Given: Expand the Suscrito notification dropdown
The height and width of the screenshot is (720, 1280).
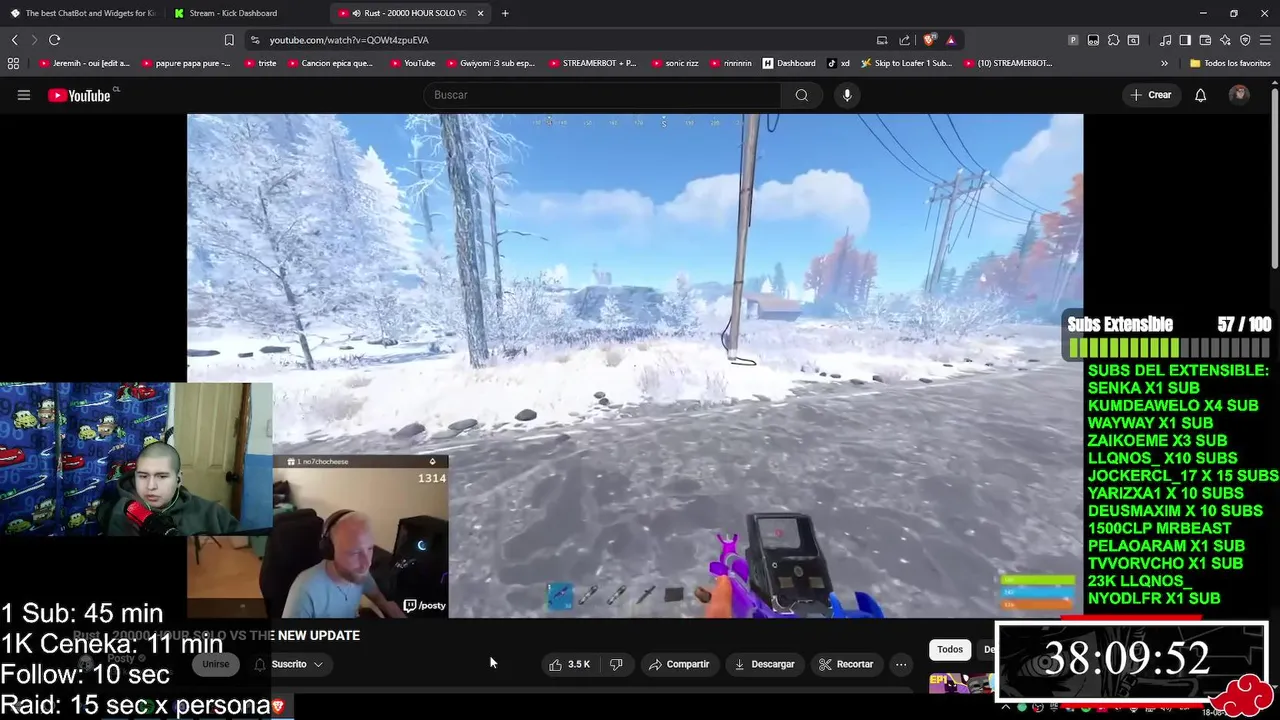Looking at the screenshot, I should [289, 664].
